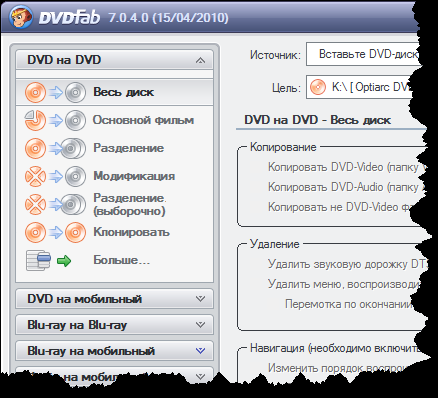Viewport: 438px width, 398px height.
Task: Toggle Перемотка по окончании option
Action: (x=349, y=304)
